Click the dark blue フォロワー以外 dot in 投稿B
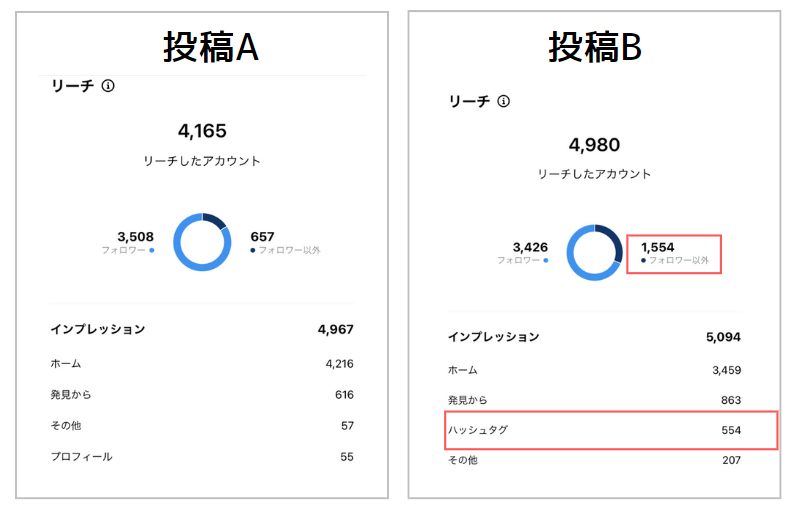This screenshot has width=795, height=515. tap(643, 260)
